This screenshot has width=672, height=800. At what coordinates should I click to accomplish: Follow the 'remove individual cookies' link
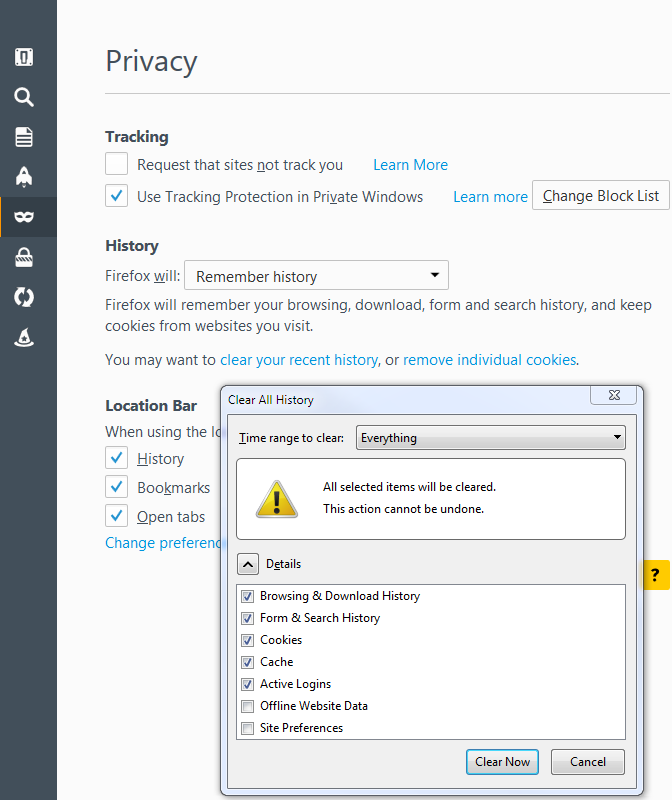point(489,360)
